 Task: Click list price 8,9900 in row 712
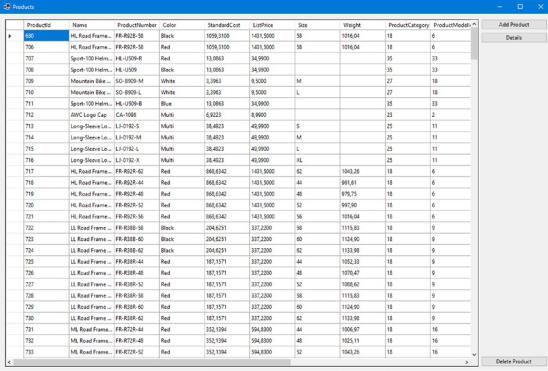(x=272, y=115)
